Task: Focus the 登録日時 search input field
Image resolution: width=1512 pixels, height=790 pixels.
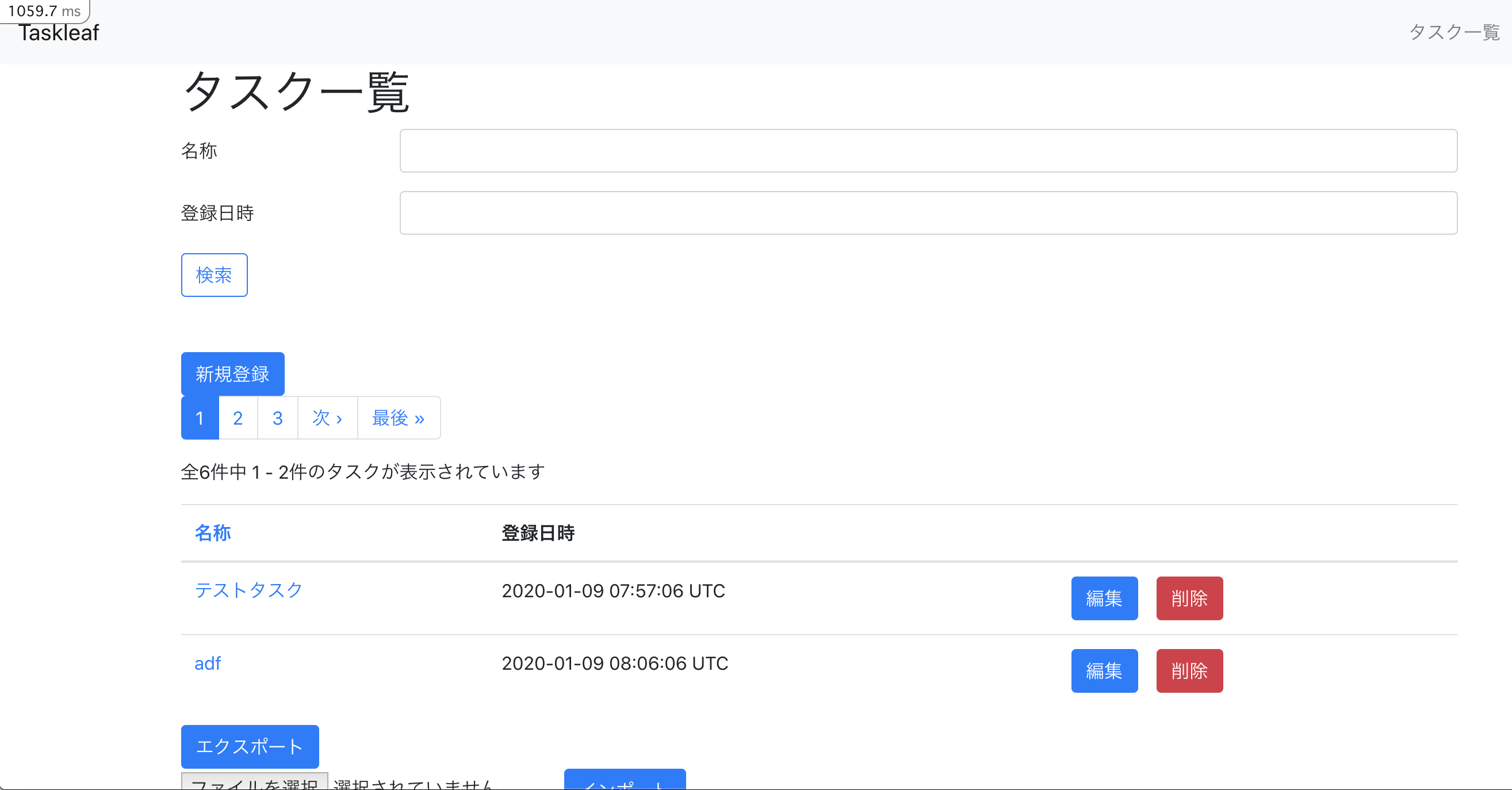Action: tap(928, 213)
